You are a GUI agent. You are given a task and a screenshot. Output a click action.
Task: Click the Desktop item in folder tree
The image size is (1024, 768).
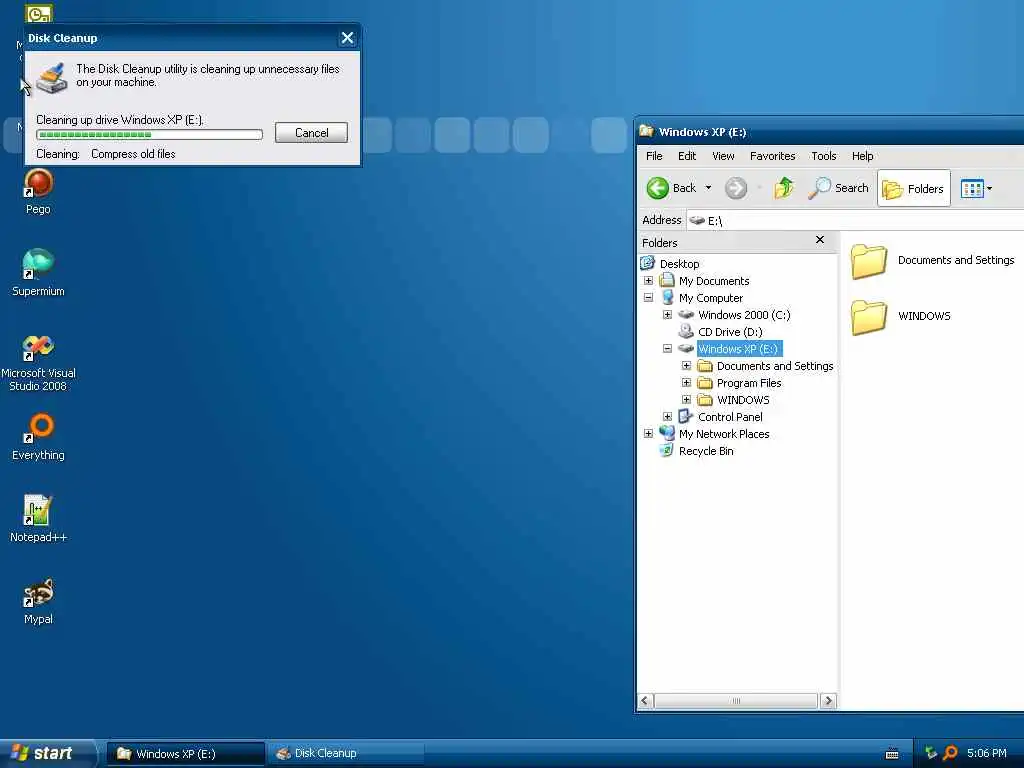[679, 264]
